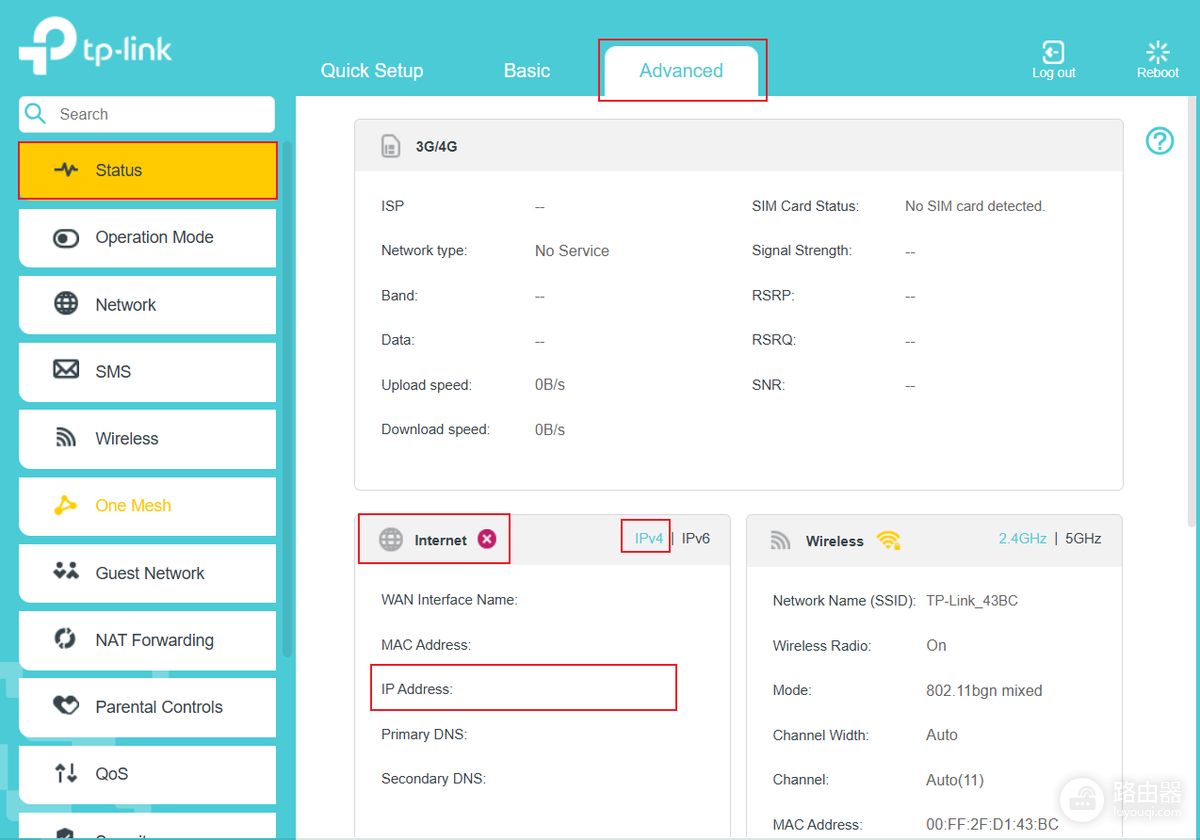Switch to the Basic tab
Screen dimensions: 1200x840
527,71
